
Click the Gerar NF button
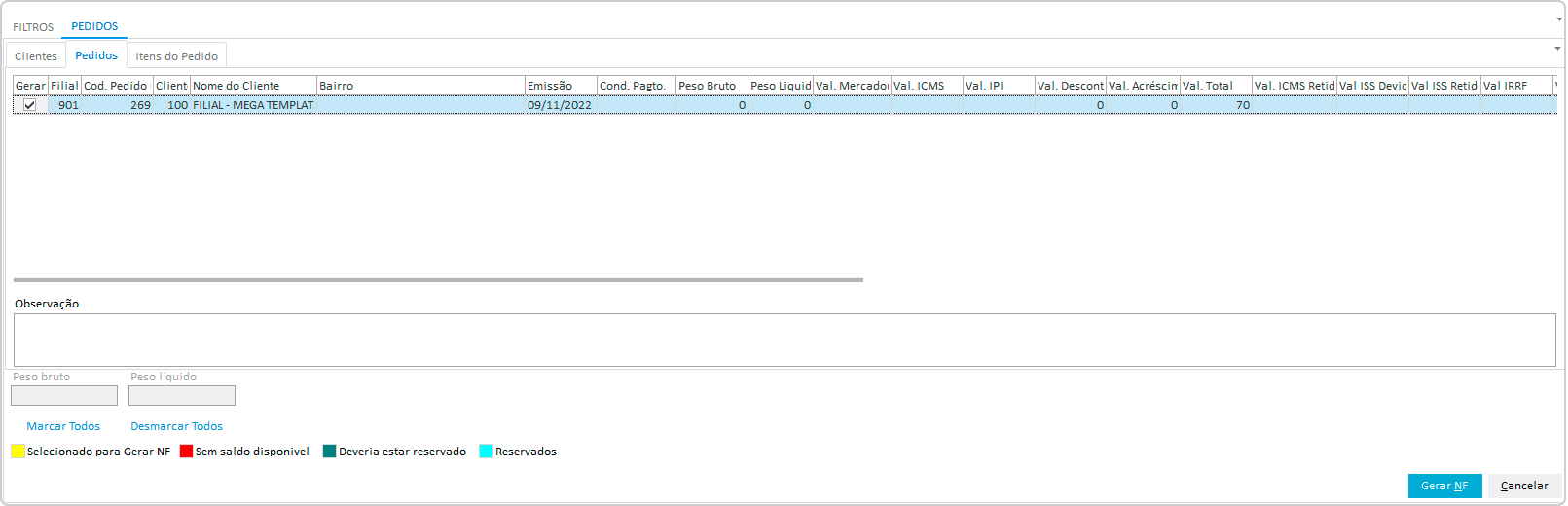[x=1443, y=486]
